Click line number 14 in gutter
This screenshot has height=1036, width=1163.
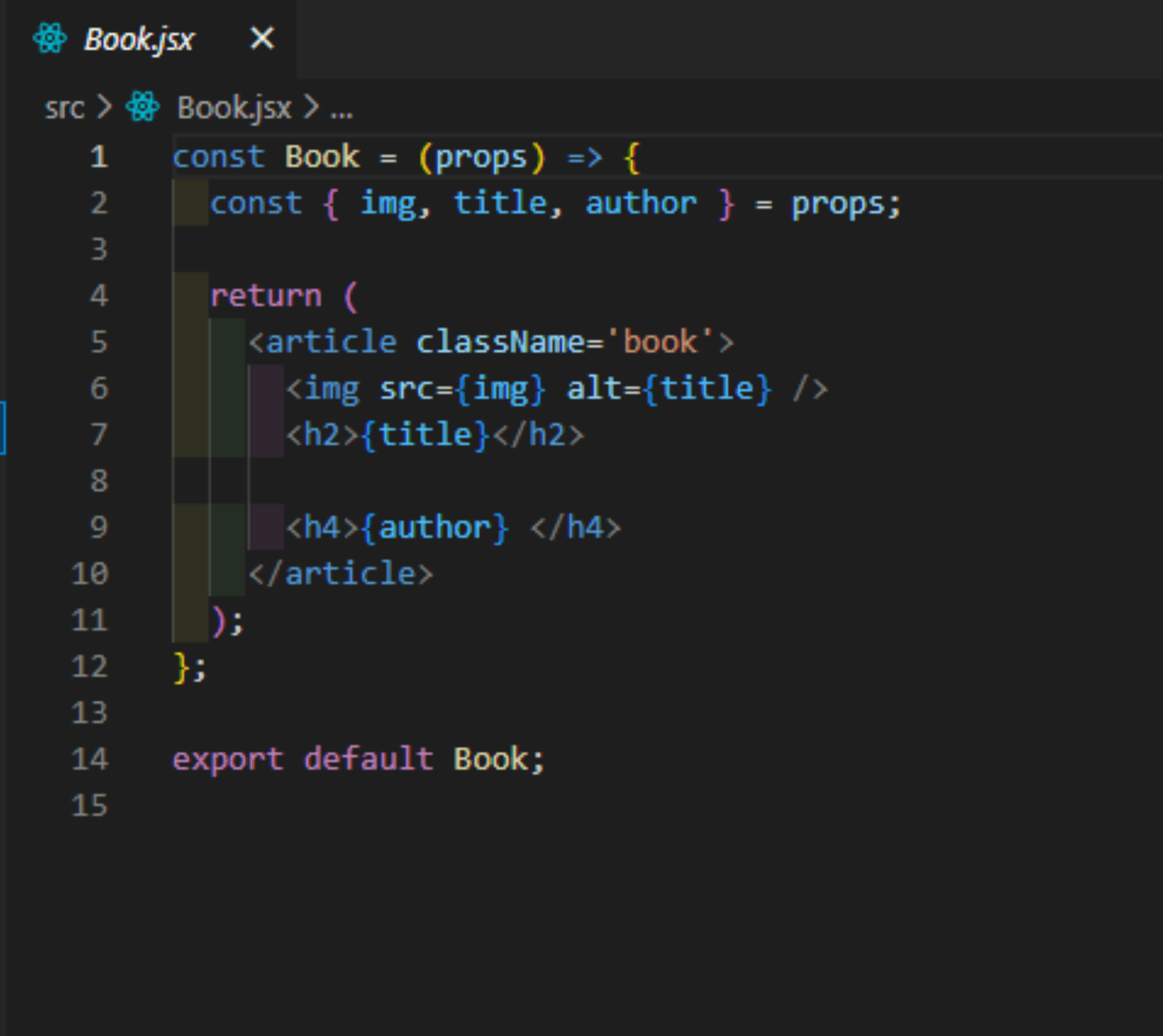click(90, 759)
